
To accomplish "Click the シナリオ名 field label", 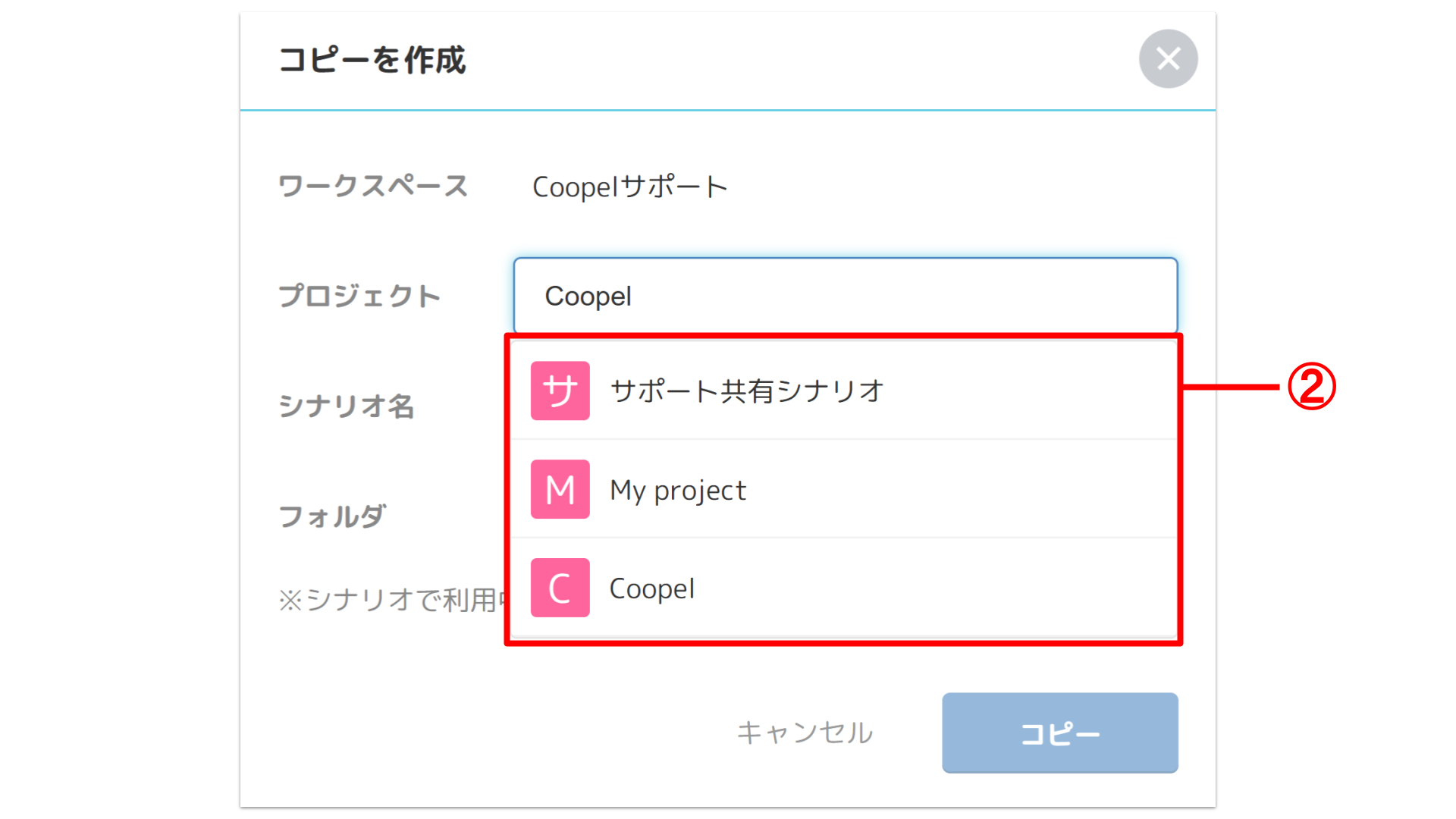I will tap(347, 406).
